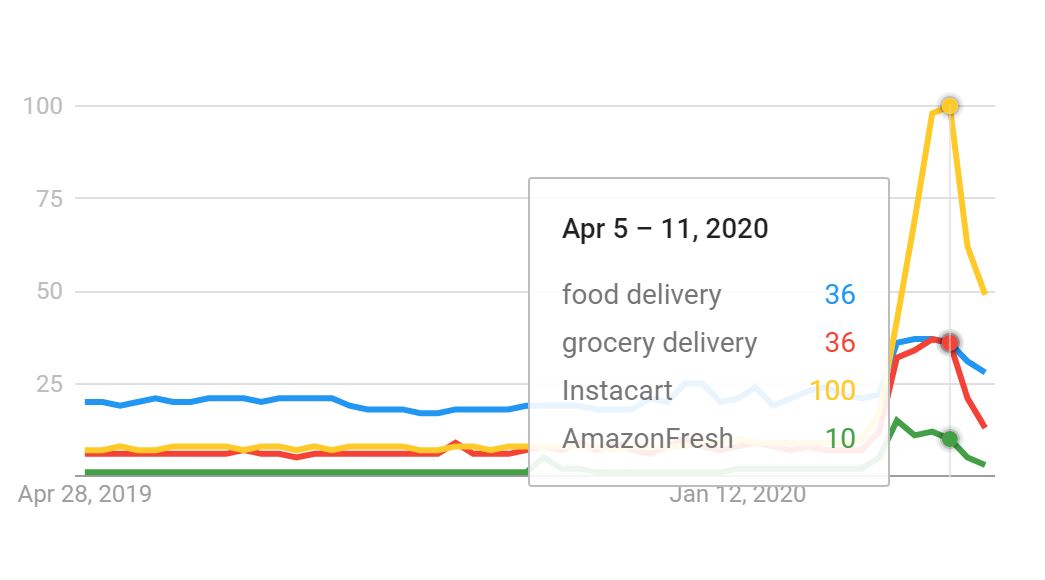Select the 'grocery delivery' tooltip row
1045x580 pixels.
click(708, 342)
